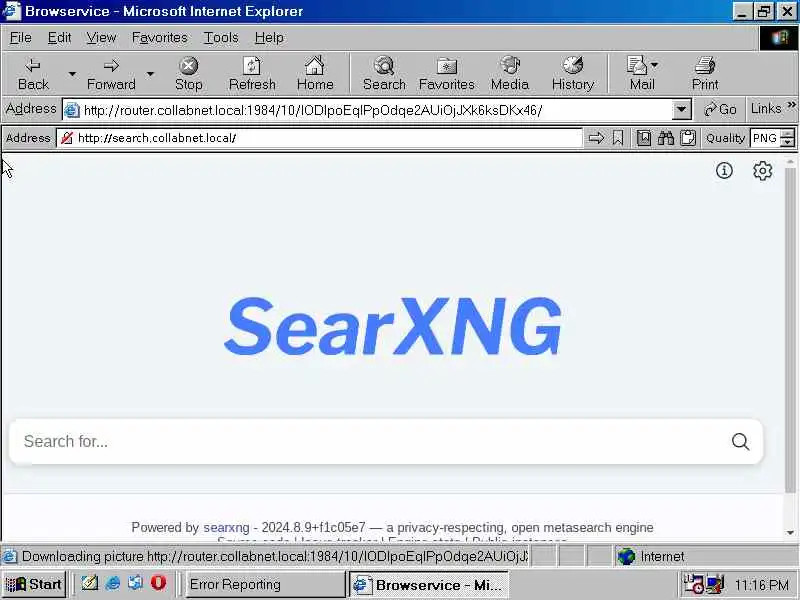This screenshot has height=600, width=800.
Task: Switch to the Error Reporting taskbar window
Action: (264, 584)
